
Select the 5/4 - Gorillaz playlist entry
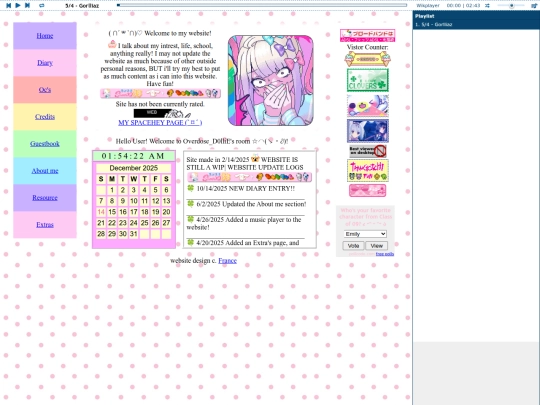(x=476, y=24)
